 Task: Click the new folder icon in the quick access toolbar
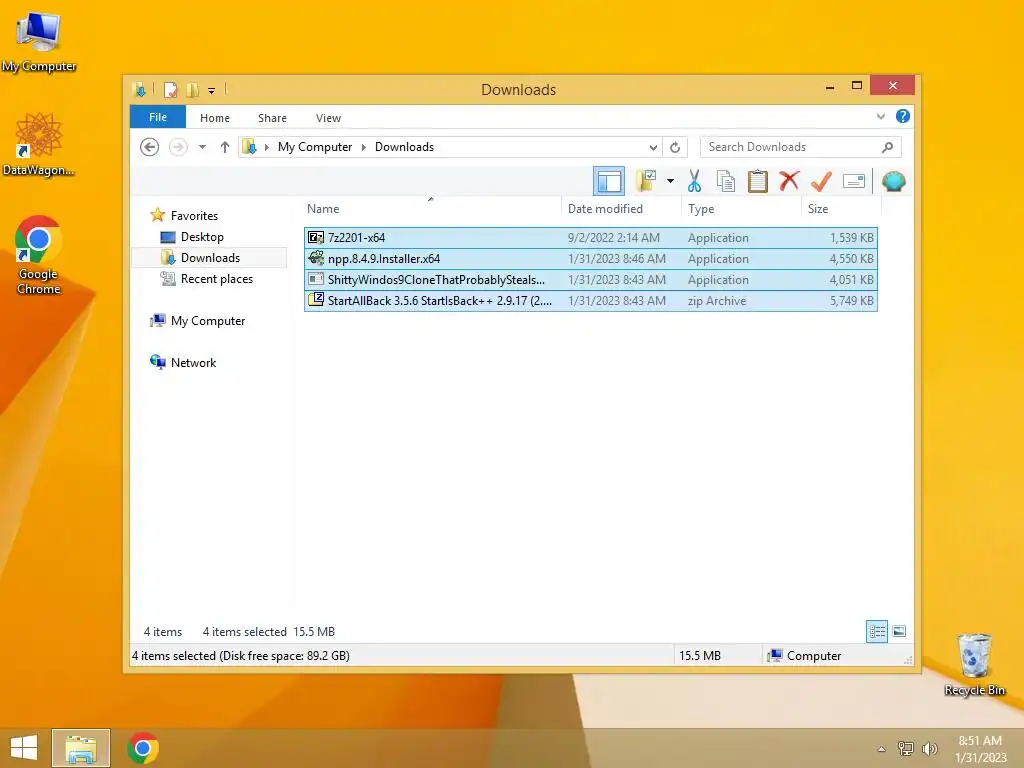[x=193, y=89]
